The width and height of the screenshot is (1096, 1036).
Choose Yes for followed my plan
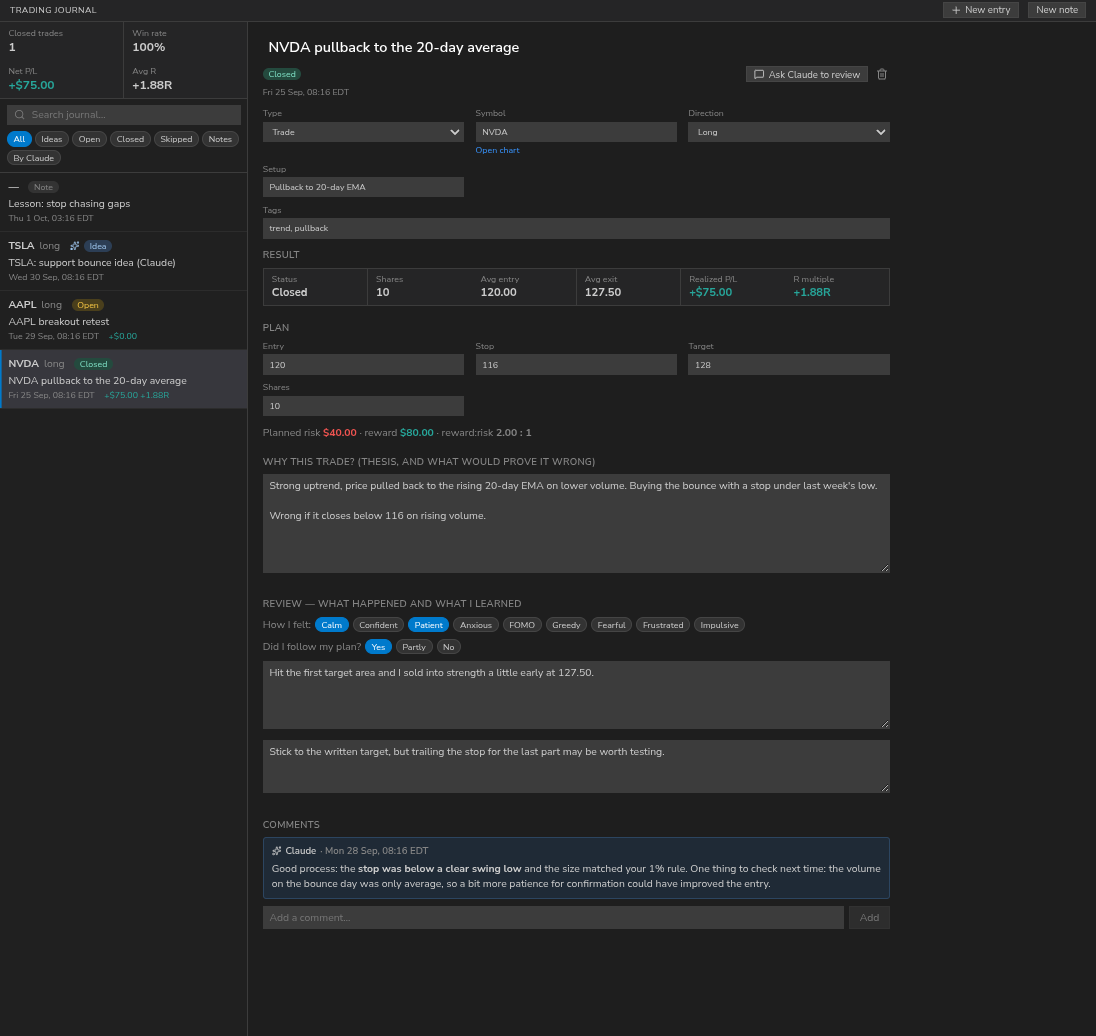(378, 647)
